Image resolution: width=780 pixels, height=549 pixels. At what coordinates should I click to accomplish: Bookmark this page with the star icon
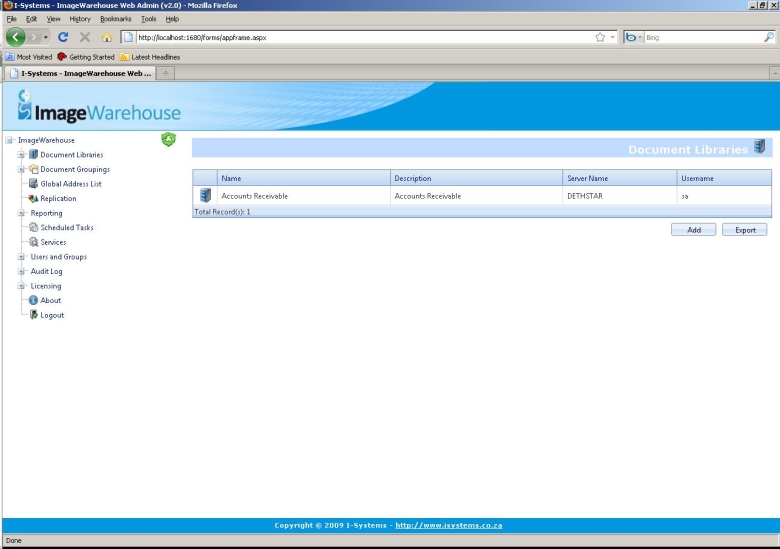coord(600,37)
